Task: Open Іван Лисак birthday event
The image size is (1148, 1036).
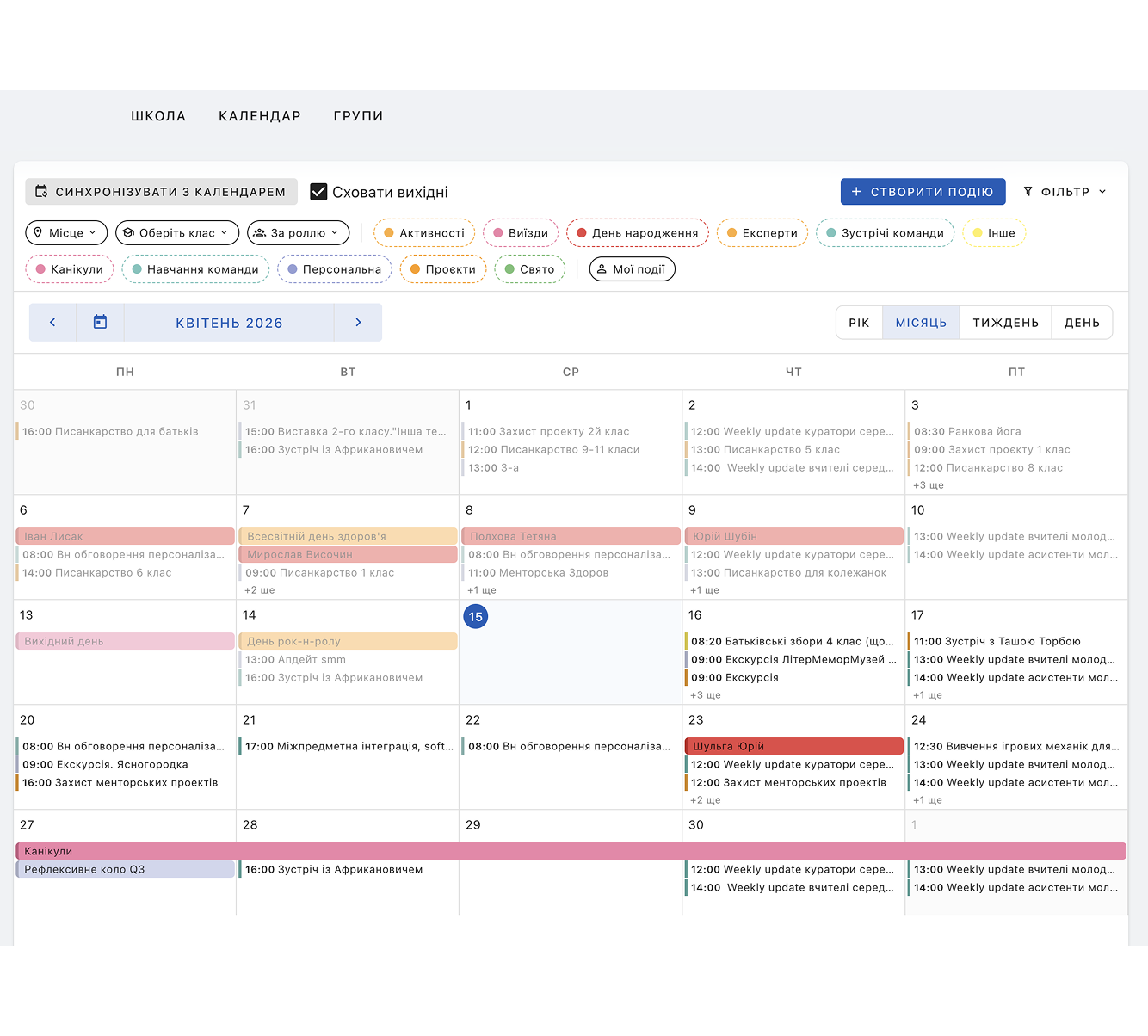Action: pos(125,536)
